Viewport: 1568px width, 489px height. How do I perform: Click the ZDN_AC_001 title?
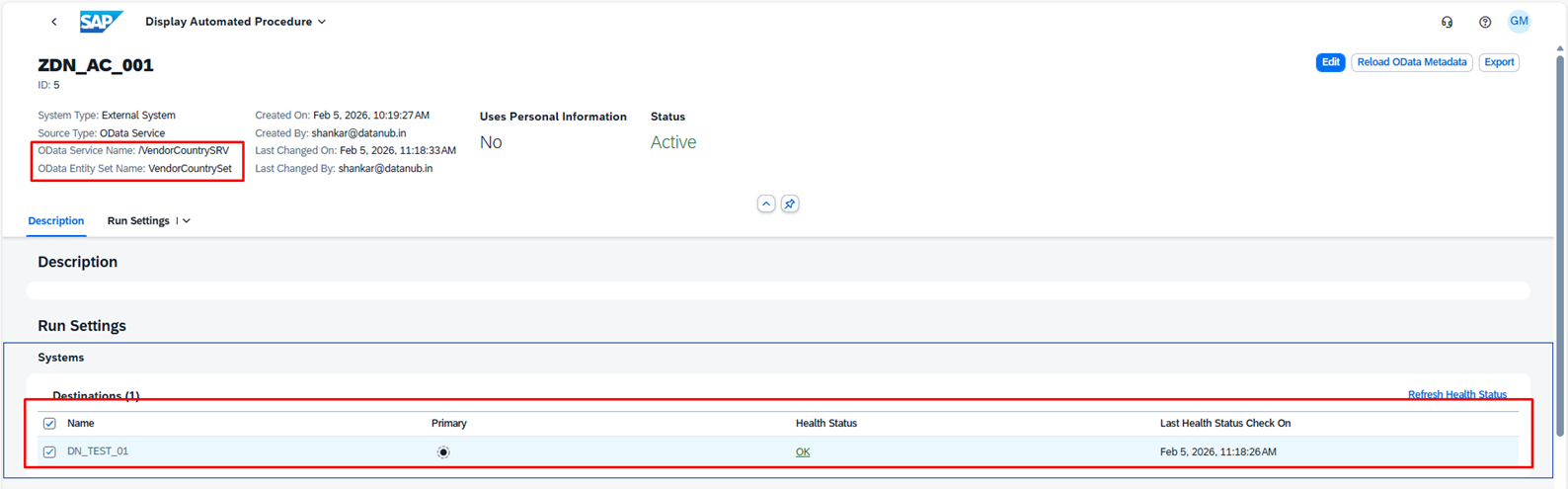click(x=96, y=65)
